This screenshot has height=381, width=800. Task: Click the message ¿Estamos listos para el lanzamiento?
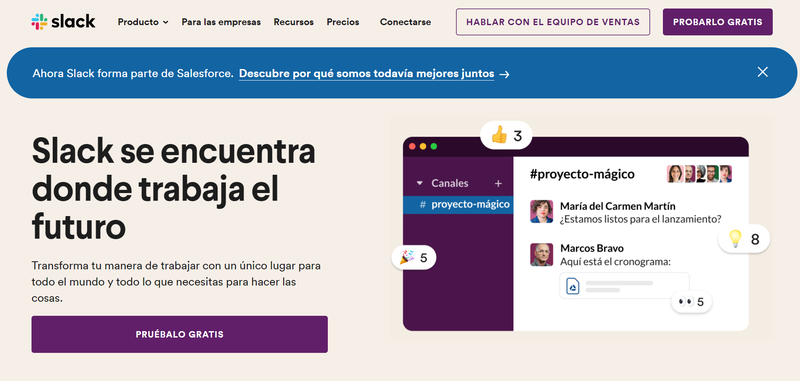641,219
